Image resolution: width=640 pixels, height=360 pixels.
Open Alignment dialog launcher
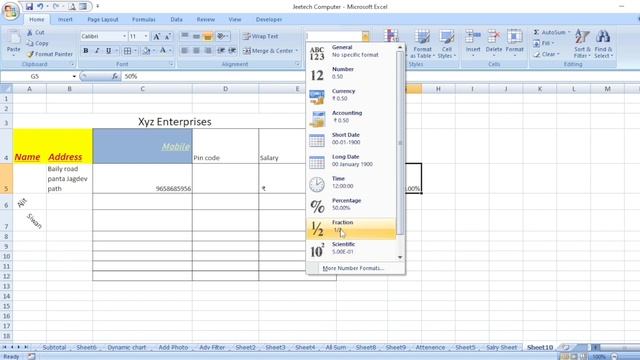click(297, 64)
